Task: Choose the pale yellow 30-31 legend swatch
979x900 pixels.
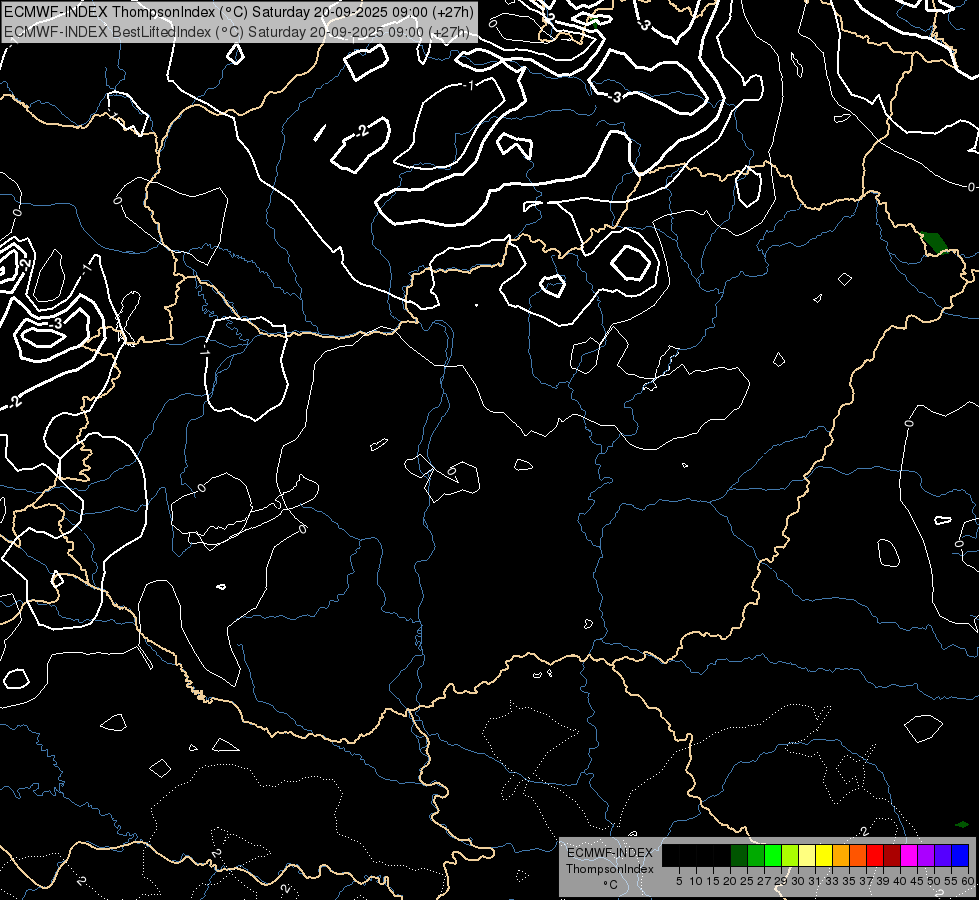Action: point(807,855)
